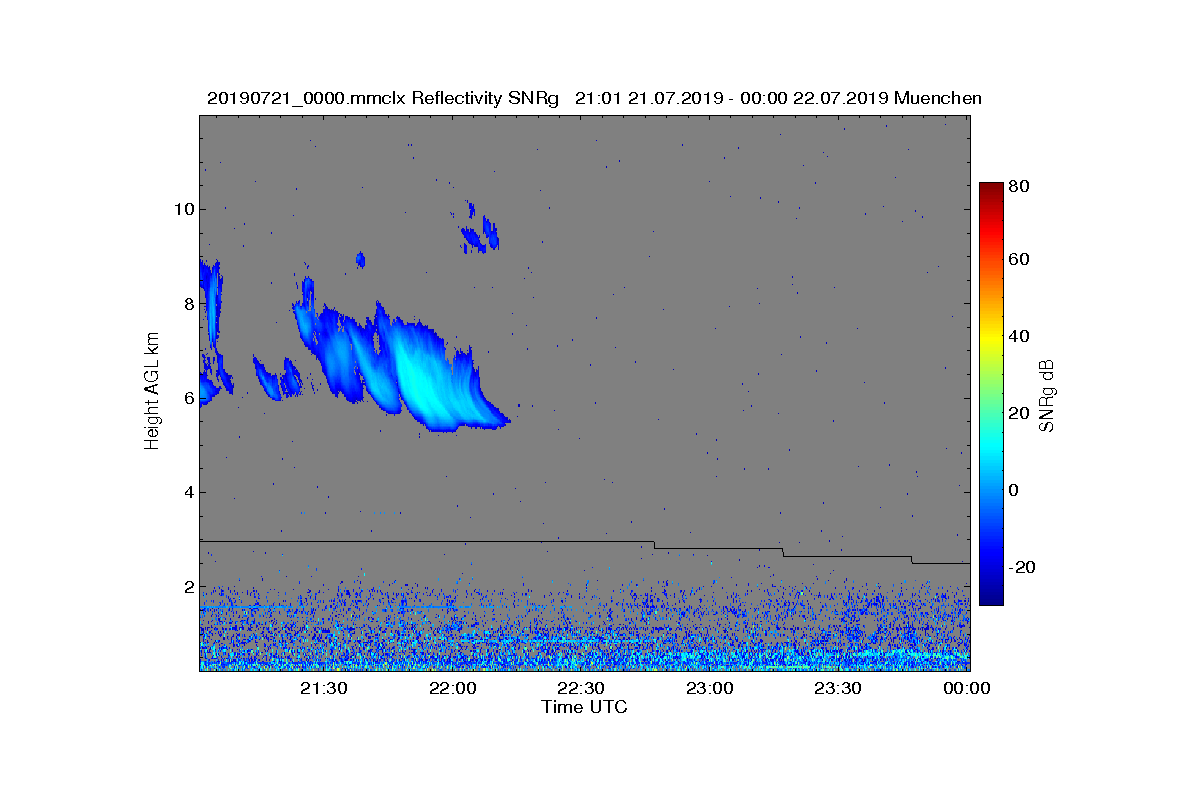Click the height axis label 2

[x=188, y=587]
